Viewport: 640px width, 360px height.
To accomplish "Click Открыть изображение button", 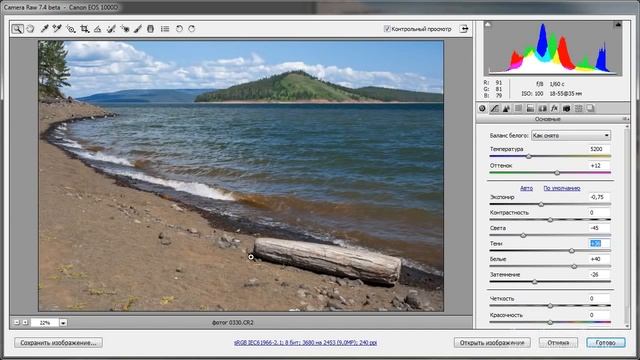I will point(492,343).
